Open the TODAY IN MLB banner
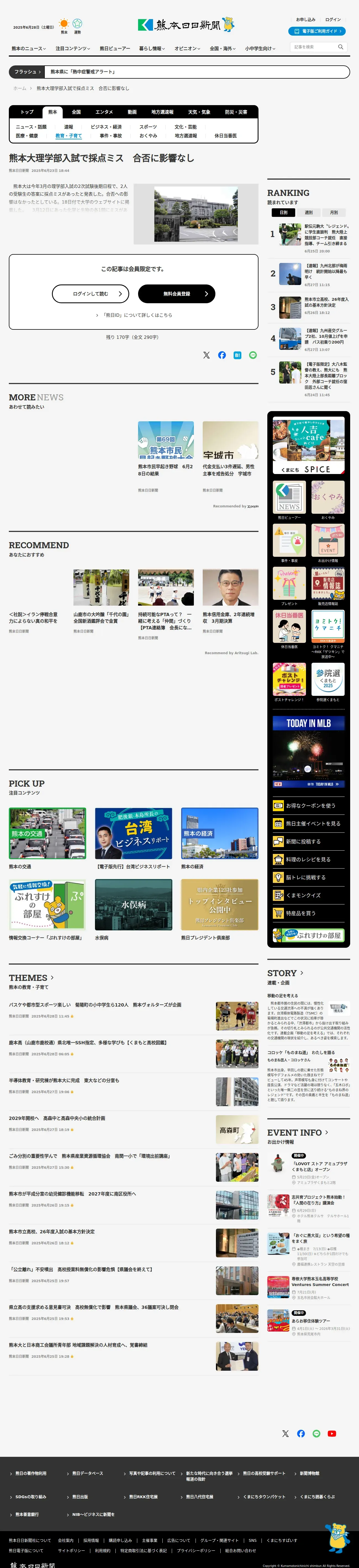The image size is (359, 1568). point(308,752)
